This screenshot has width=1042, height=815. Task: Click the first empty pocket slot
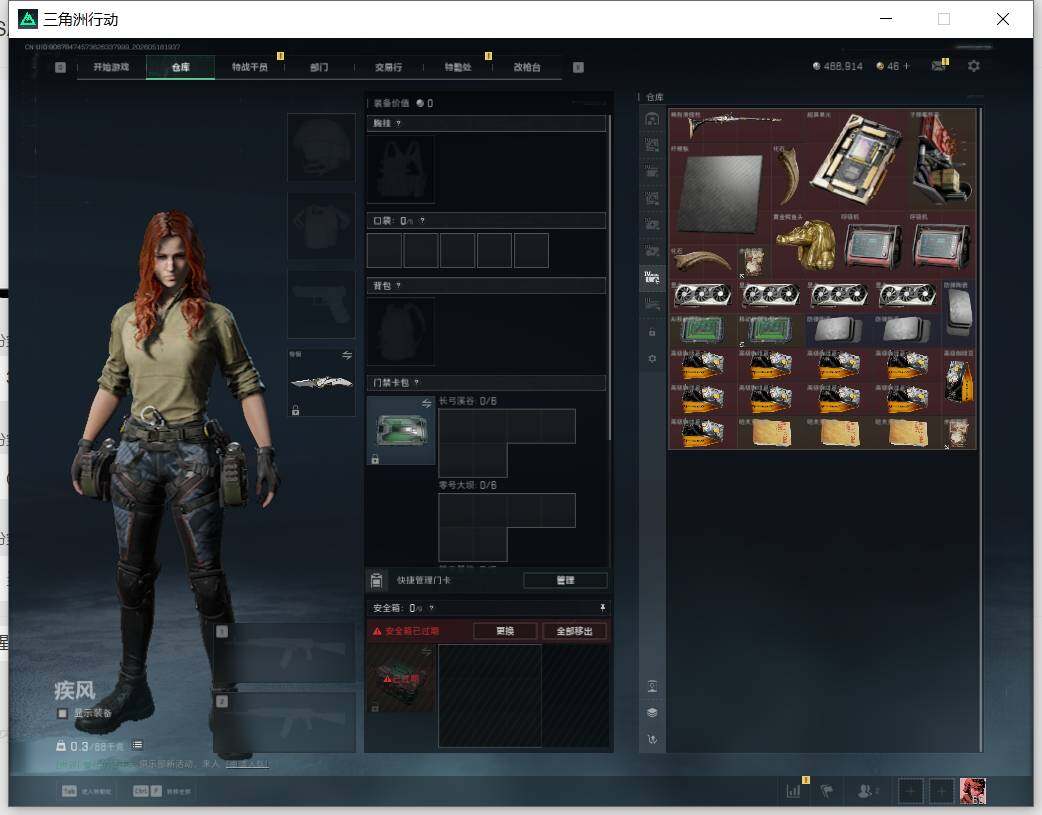[x=384, y=251]
